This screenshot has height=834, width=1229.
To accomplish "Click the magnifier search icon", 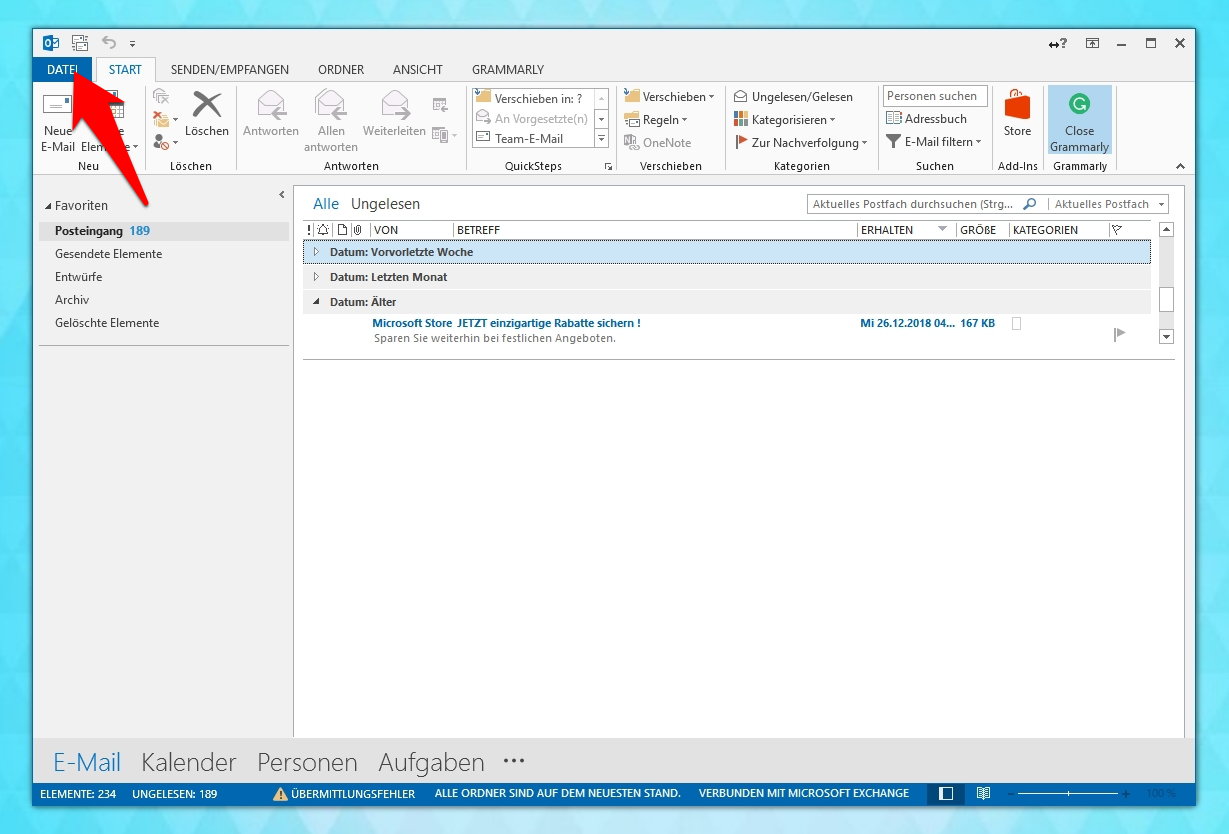I will click(1030, 204).
